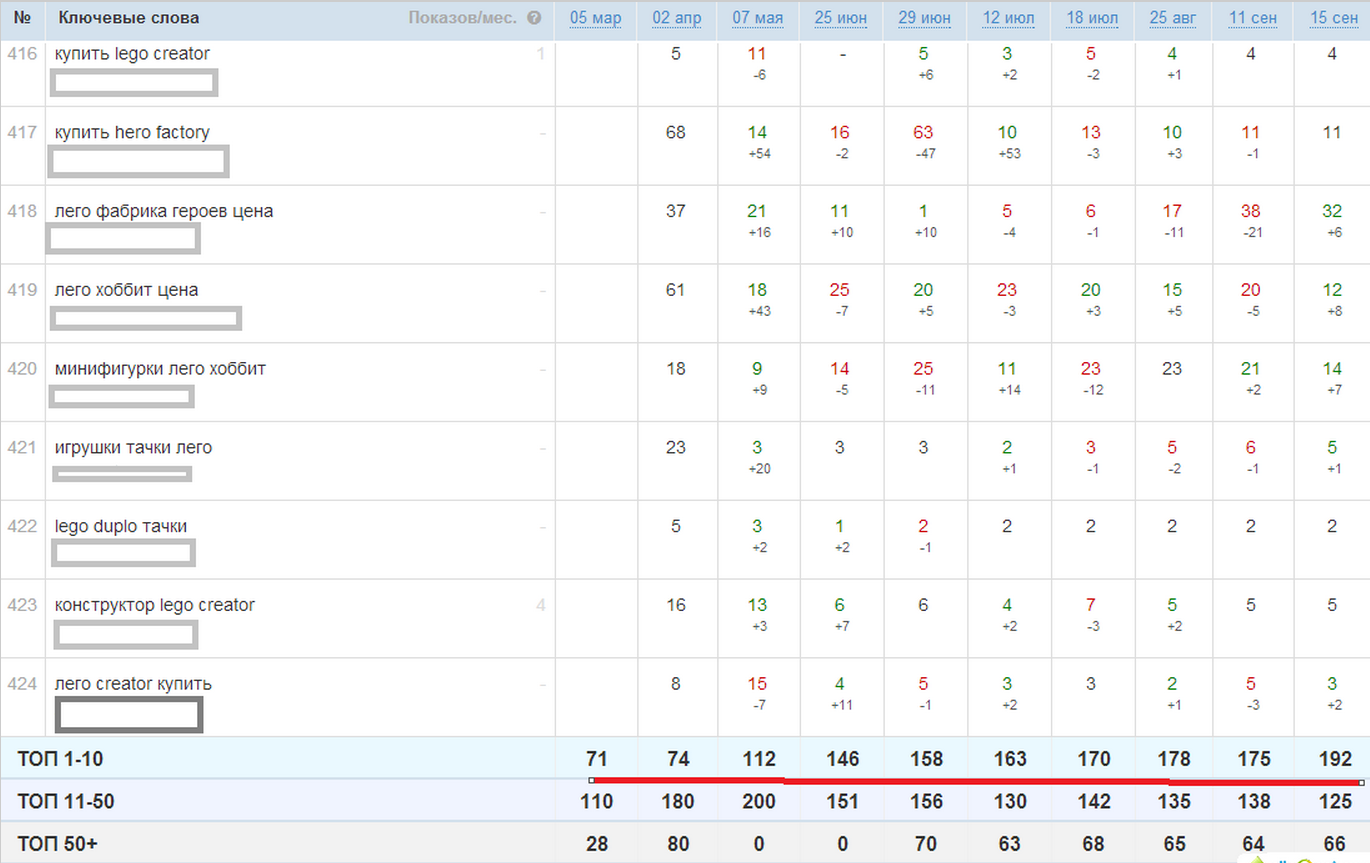Click the 29 июн date header

[x=925, y=18]
